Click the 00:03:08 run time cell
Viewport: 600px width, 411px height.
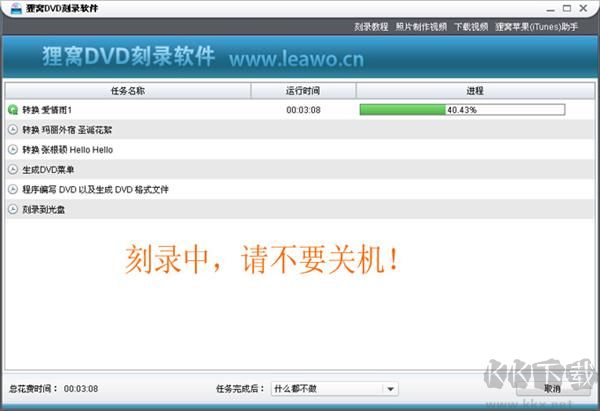[x=303, y=110]
